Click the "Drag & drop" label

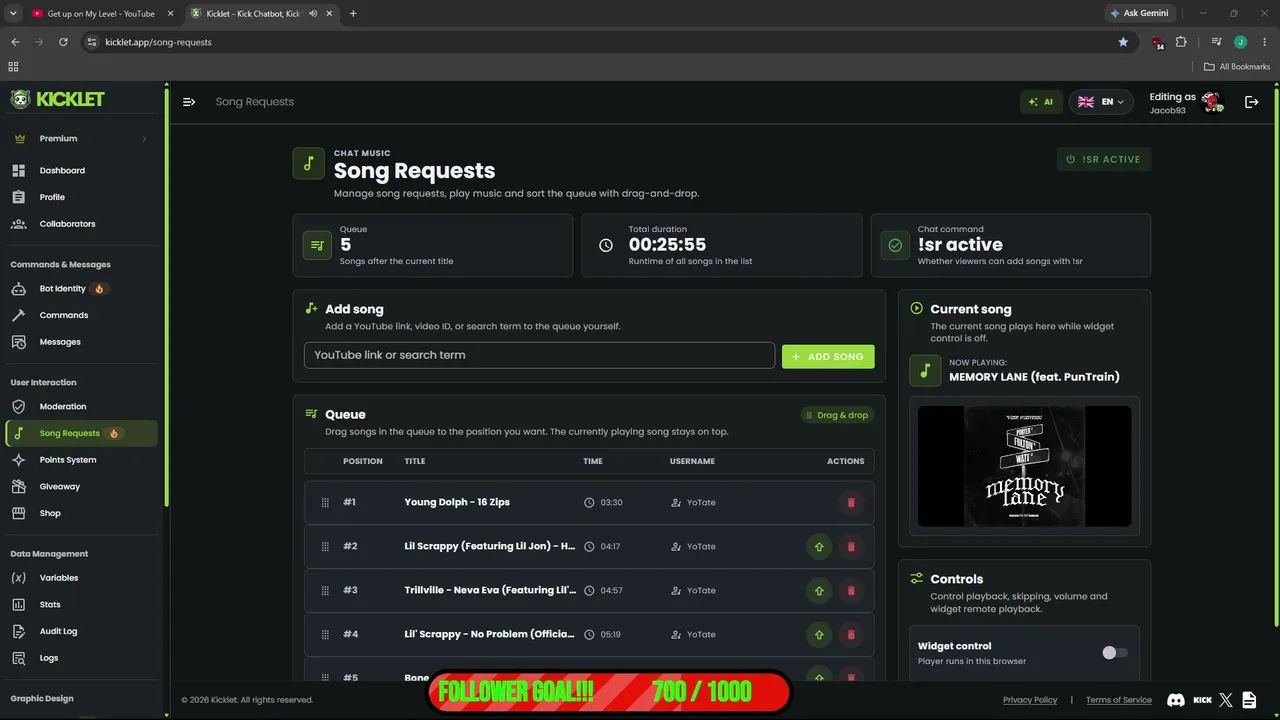837,415
